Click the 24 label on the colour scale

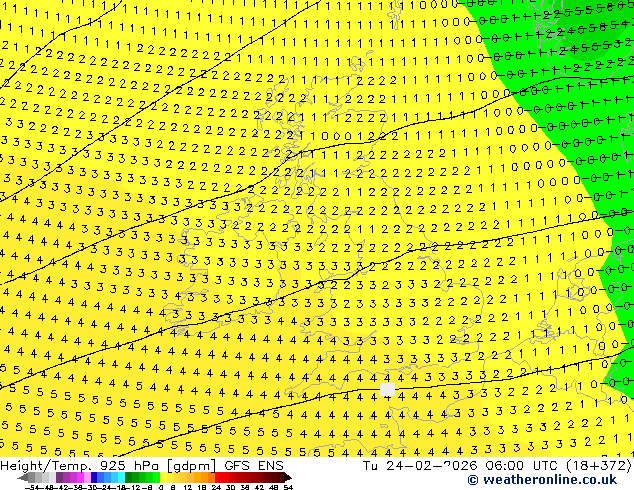pyautogui.click(x=216, y=488)
